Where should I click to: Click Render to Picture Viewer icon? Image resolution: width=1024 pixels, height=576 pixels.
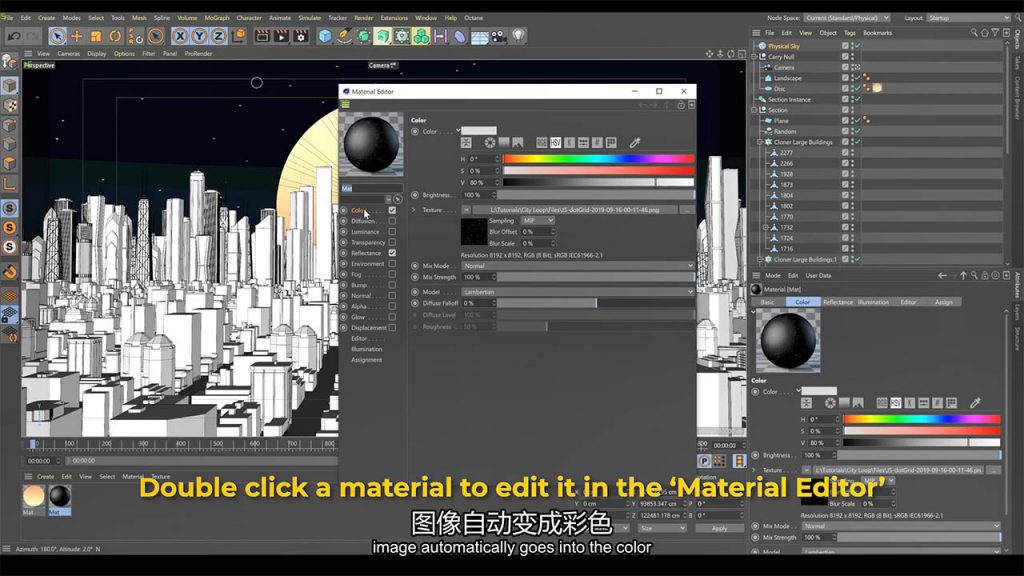pyautogui.click(x=281, y=37)
